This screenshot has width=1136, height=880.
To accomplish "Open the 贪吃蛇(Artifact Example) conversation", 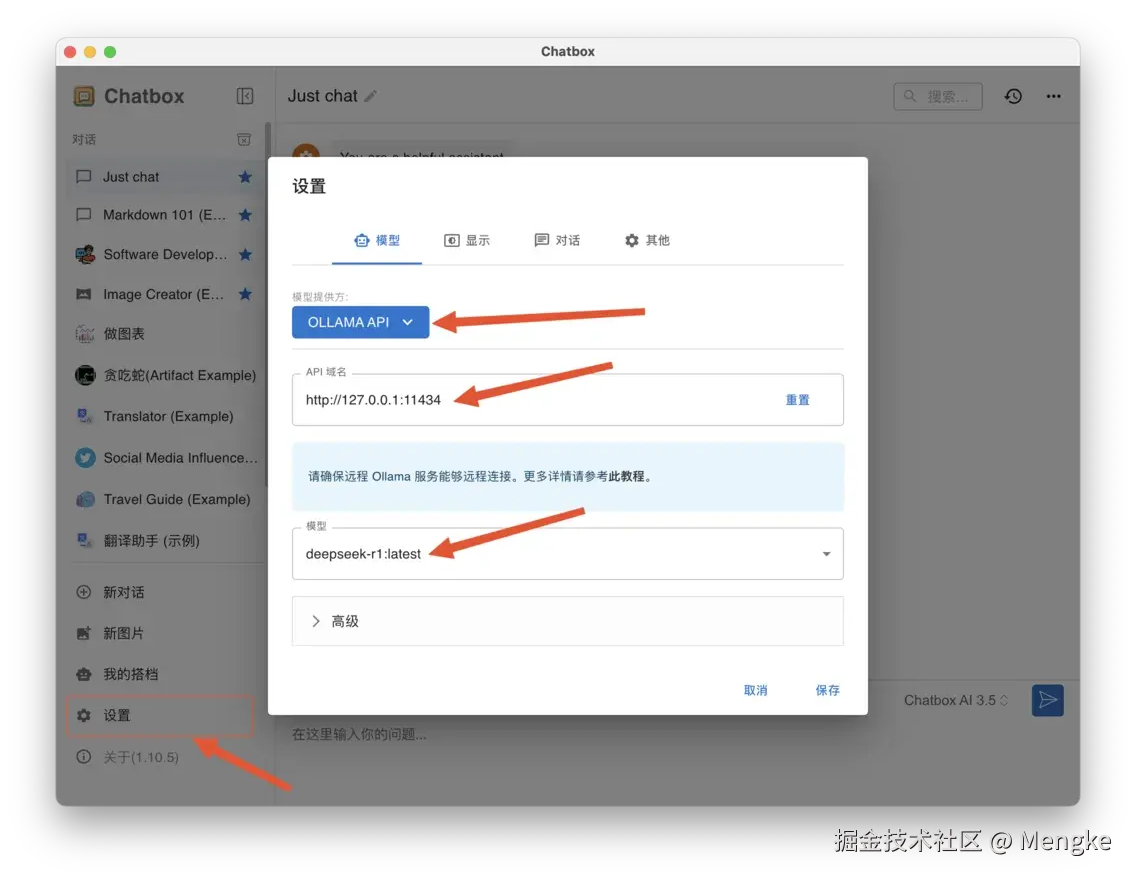I will tap(165, 375).
